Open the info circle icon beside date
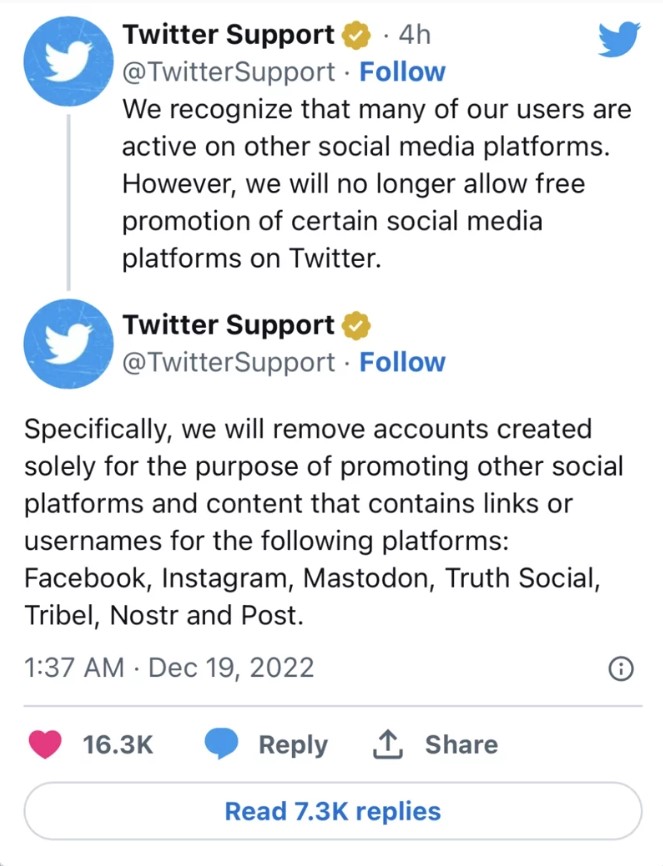 pyautogui.click(x=621, y=669)
